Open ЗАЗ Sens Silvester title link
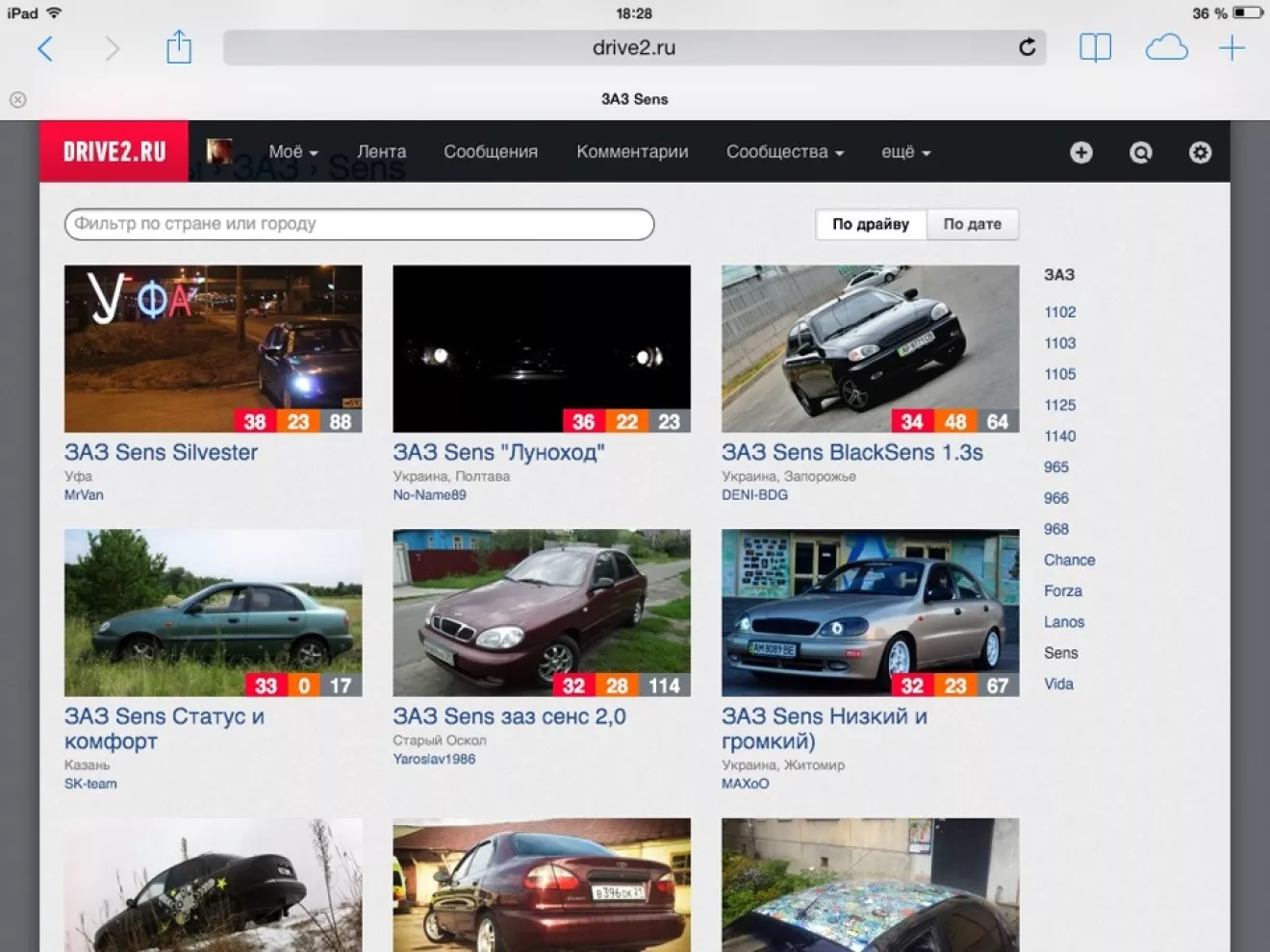1270x952 pixels. click(x=161, y=452)
